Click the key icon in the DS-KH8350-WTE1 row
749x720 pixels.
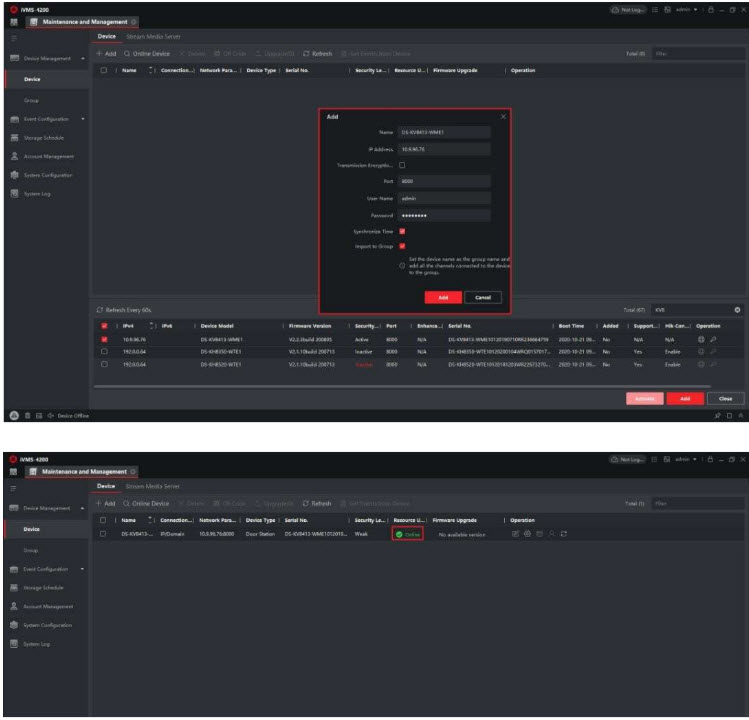point(713,353)
